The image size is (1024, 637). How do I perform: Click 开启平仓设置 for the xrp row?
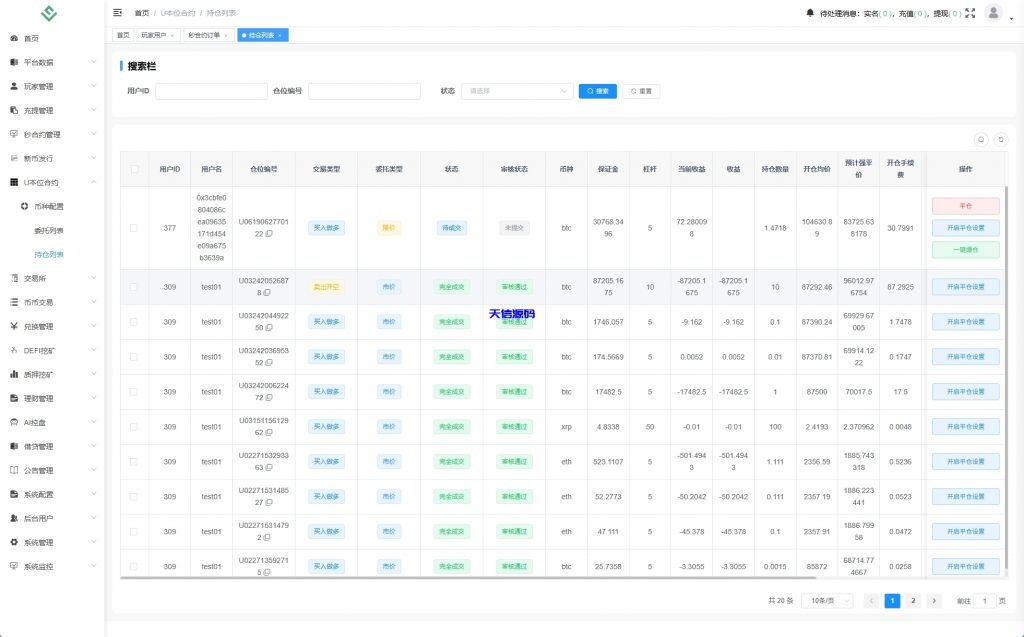965,427
